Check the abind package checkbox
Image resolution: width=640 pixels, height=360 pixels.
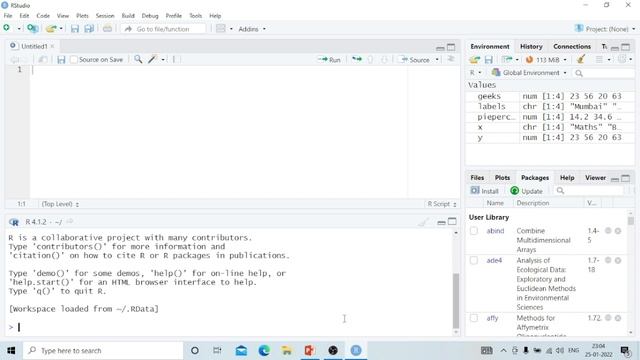coord(474,231)
